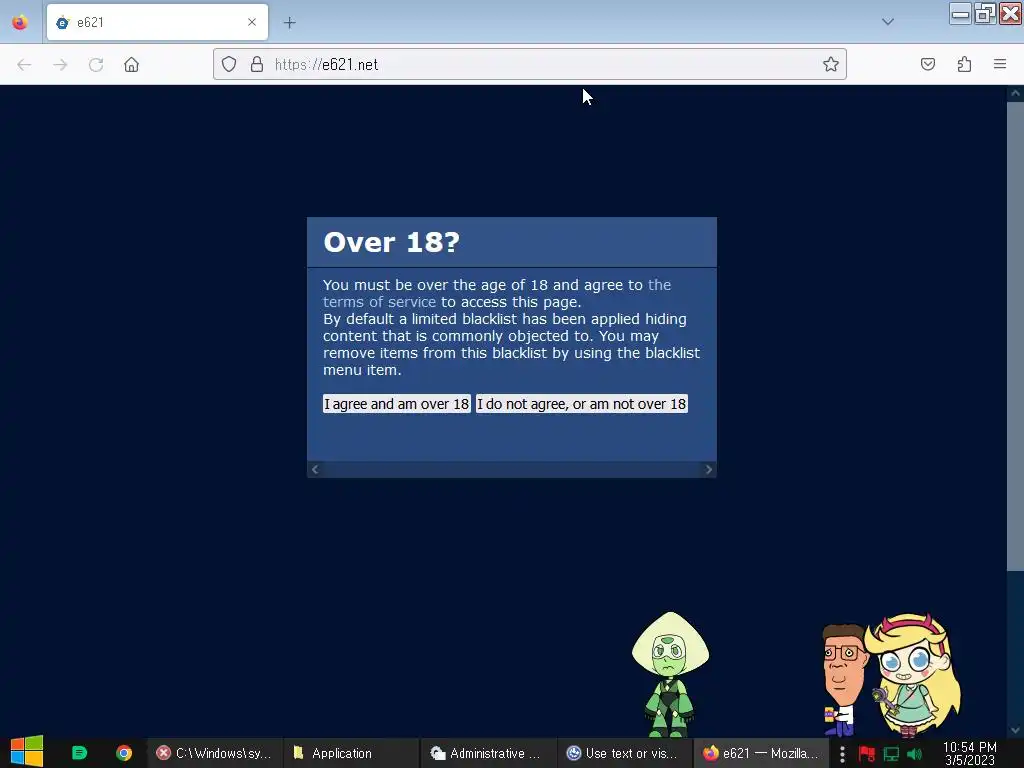
Task: Switch to Application taskbar window
Action: pyautogui.click(x=350, y=753)
